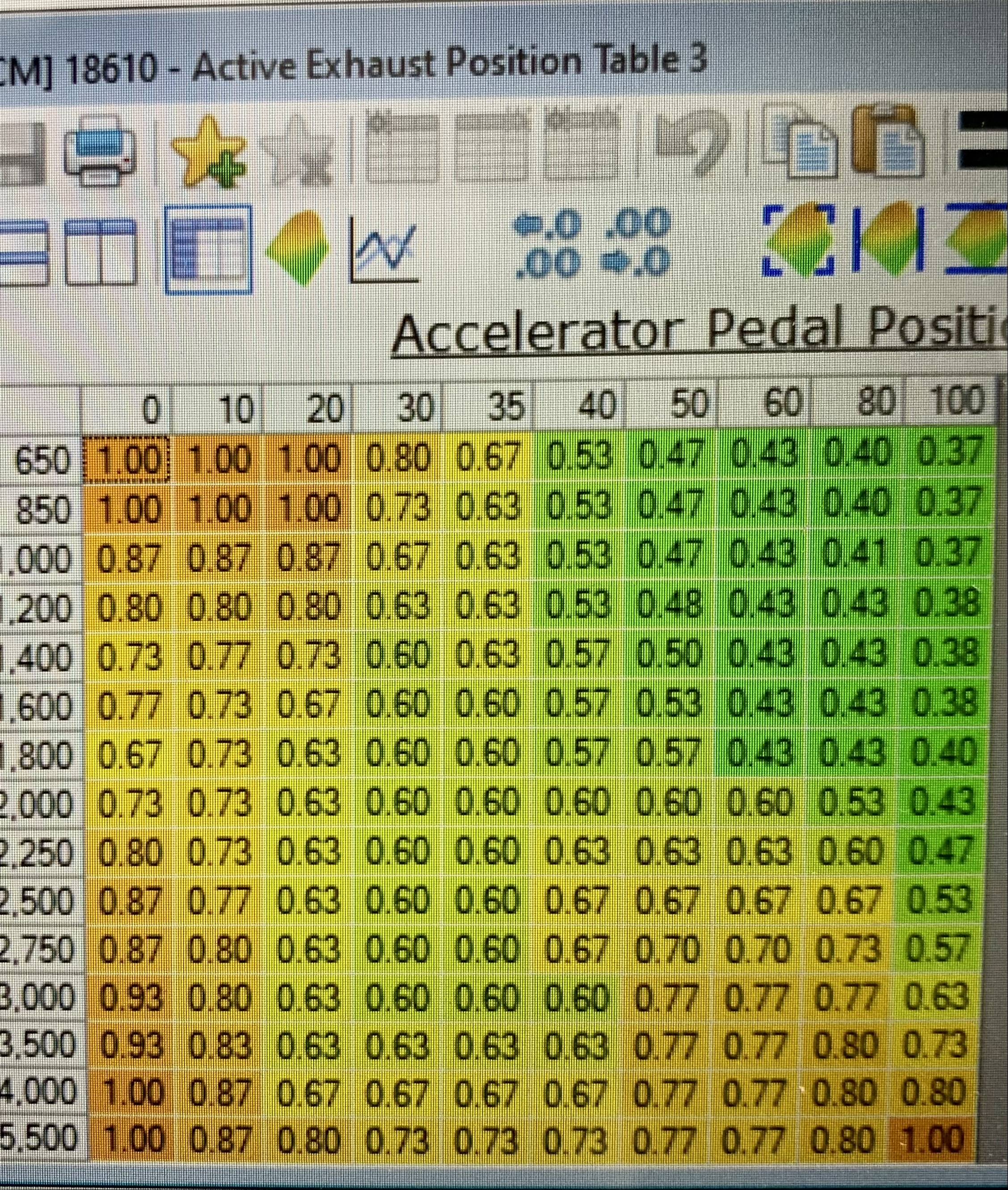Add table to favorites with star-plus icon
This screenshot has height=1190, width=1008.
[x=209, y=152]
